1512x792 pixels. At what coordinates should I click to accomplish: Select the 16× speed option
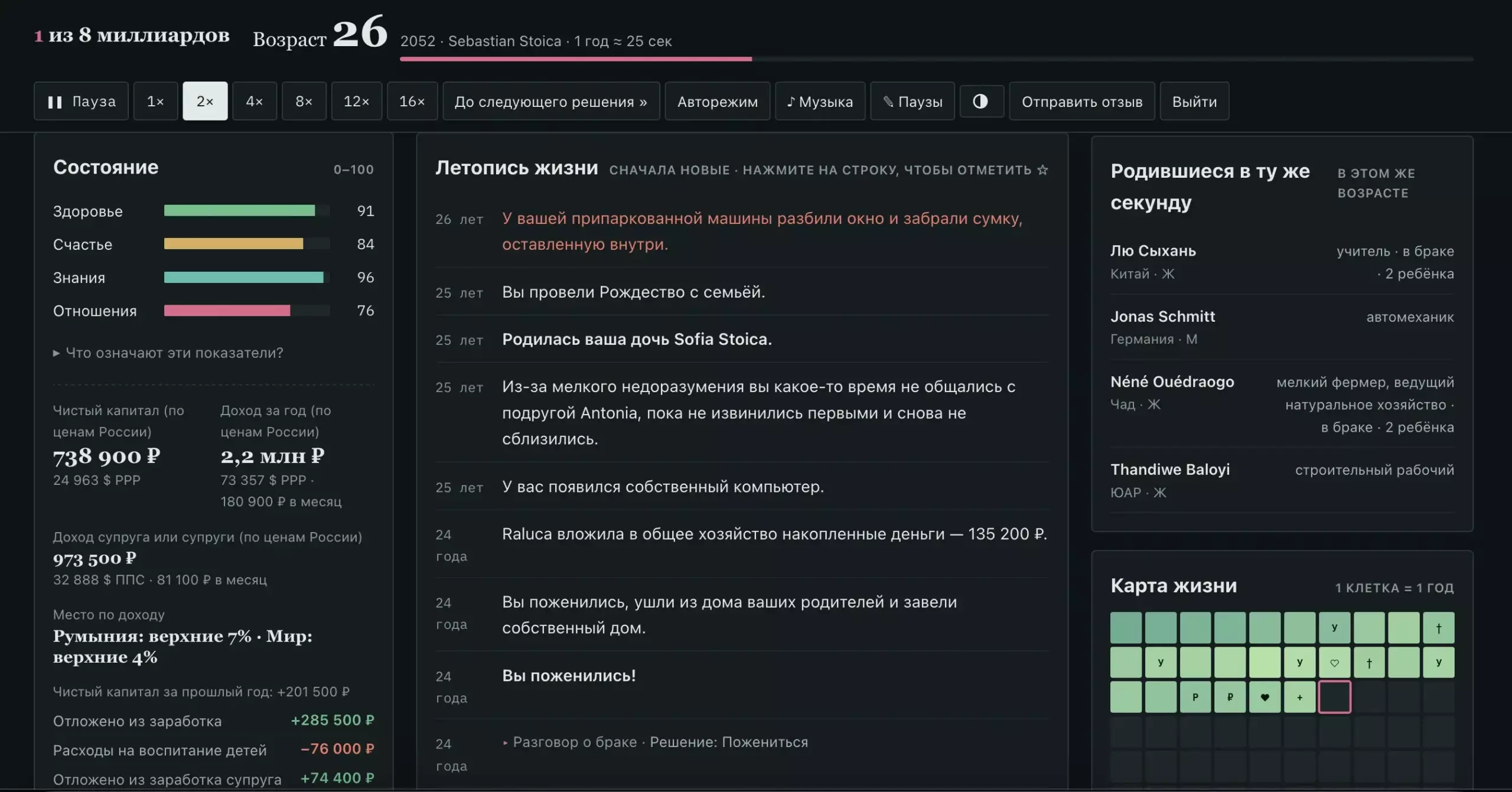[x=412, y=102]
